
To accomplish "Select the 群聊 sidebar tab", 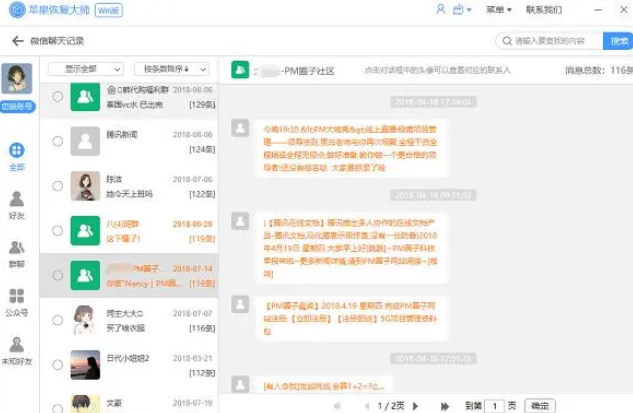I will click(17, 254).
